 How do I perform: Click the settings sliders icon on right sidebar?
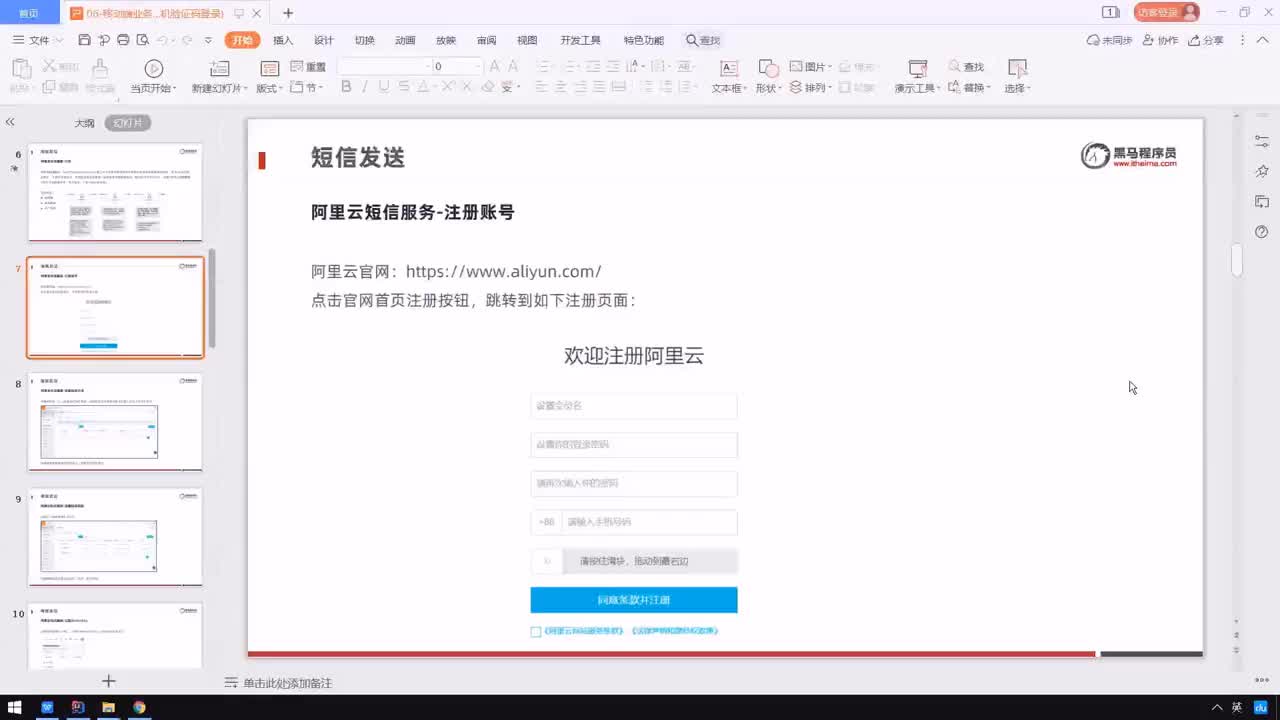(1262, 142)
